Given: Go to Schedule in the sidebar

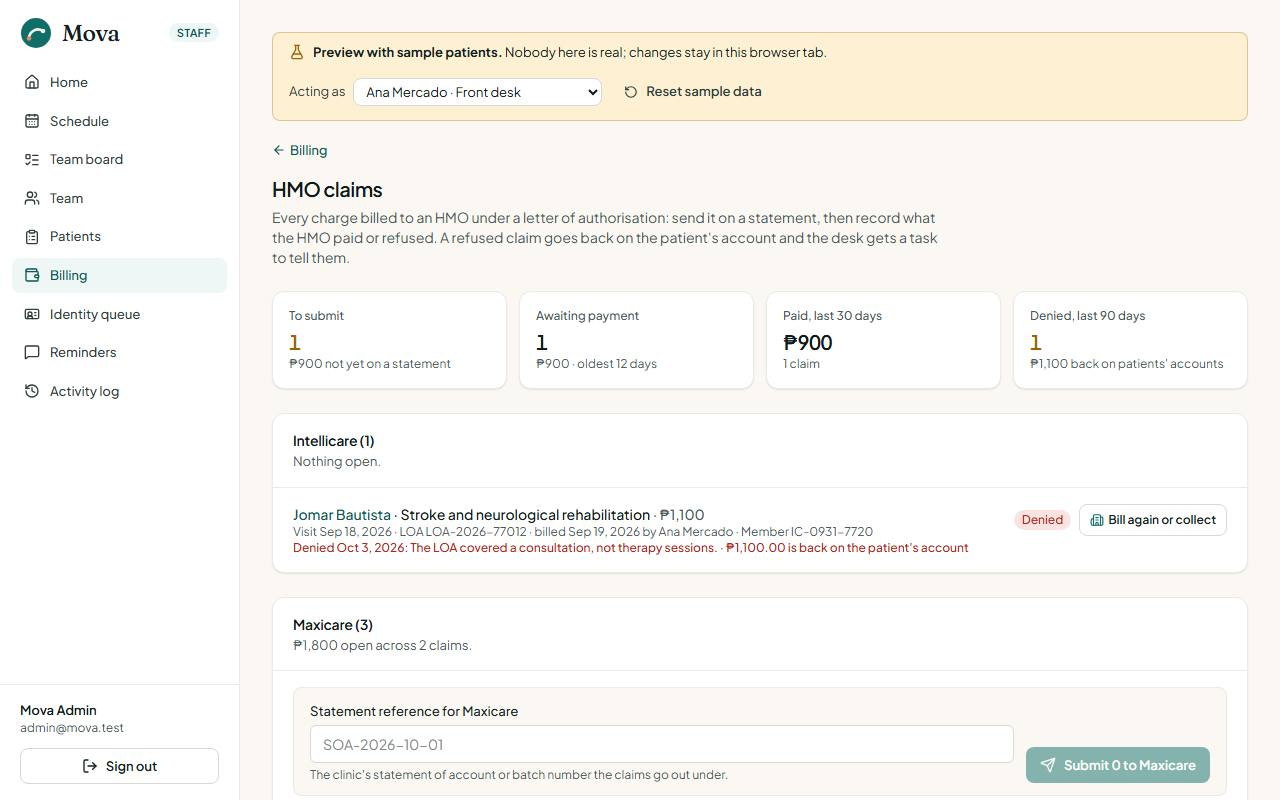Looking at the screenshot, I should (x=120, y=121).
